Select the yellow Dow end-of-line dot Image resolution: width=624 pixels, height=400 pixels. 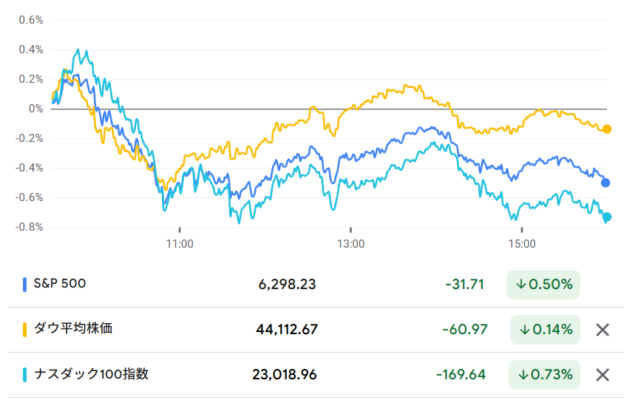(607, 129)
